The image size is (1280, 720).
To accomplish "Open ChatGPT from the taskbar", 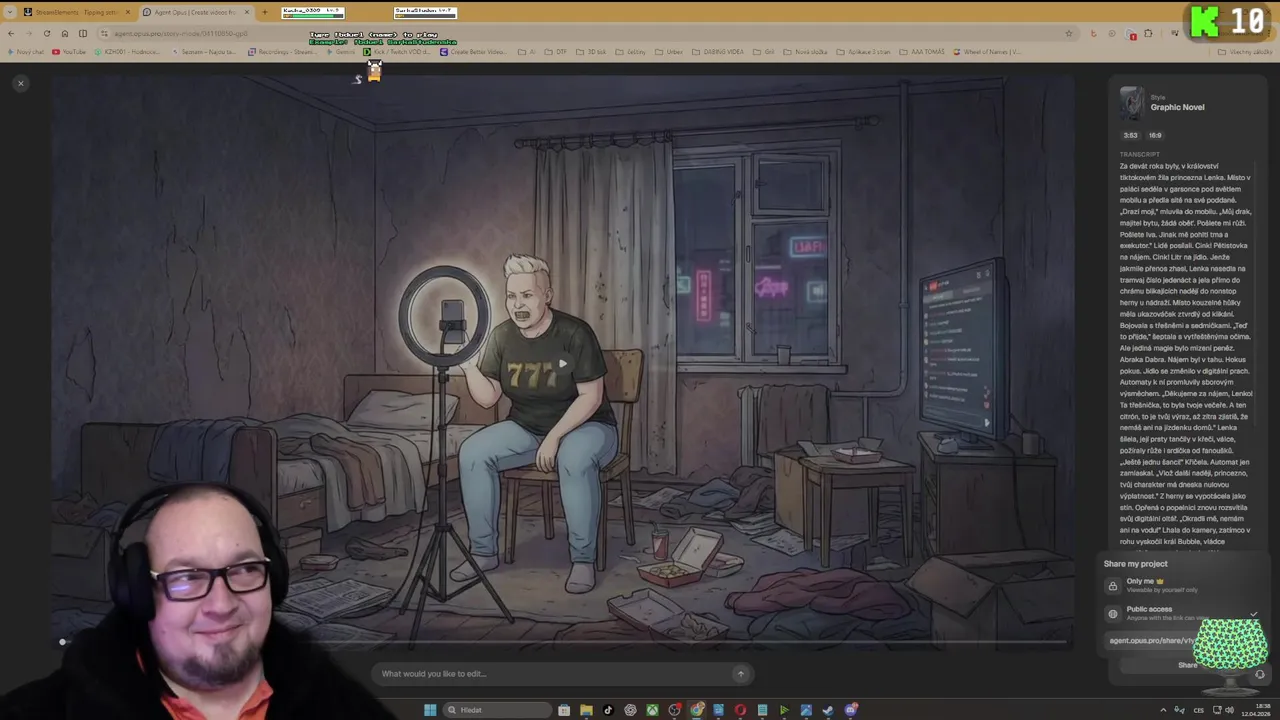I will click(630, 710).
